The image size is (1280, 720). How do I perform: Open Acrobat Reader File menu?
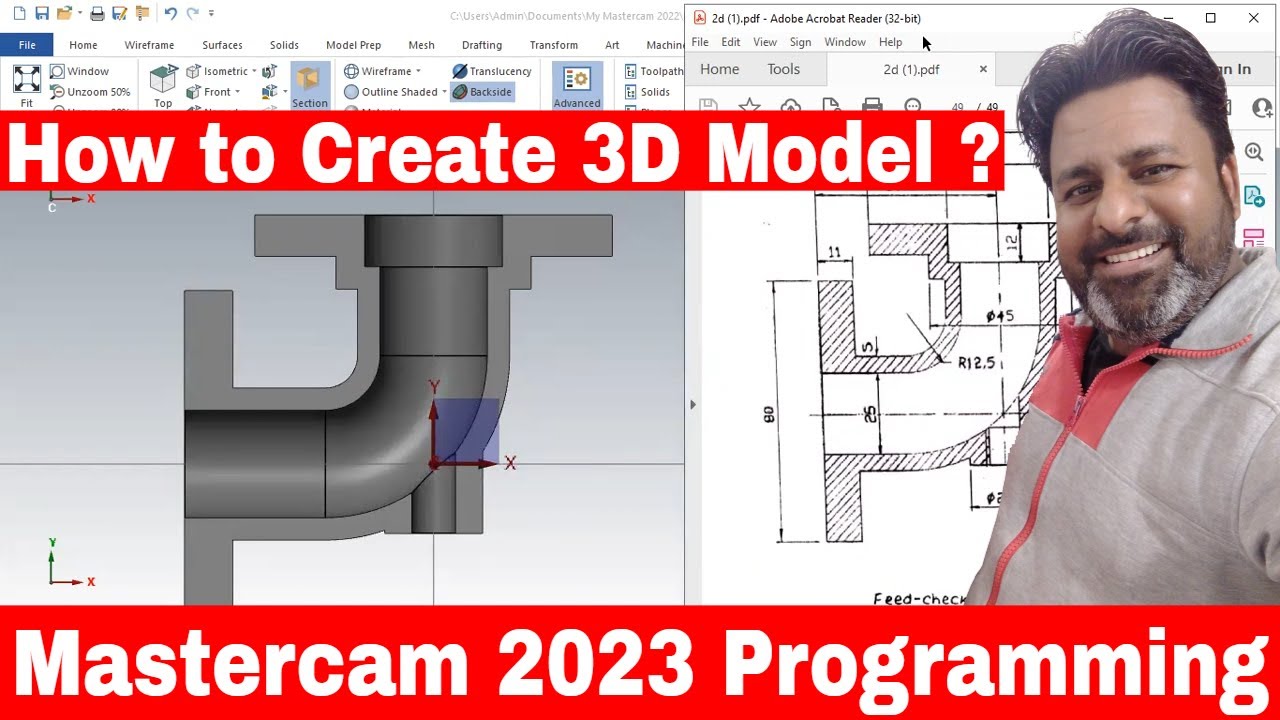(x=700, y=42)
